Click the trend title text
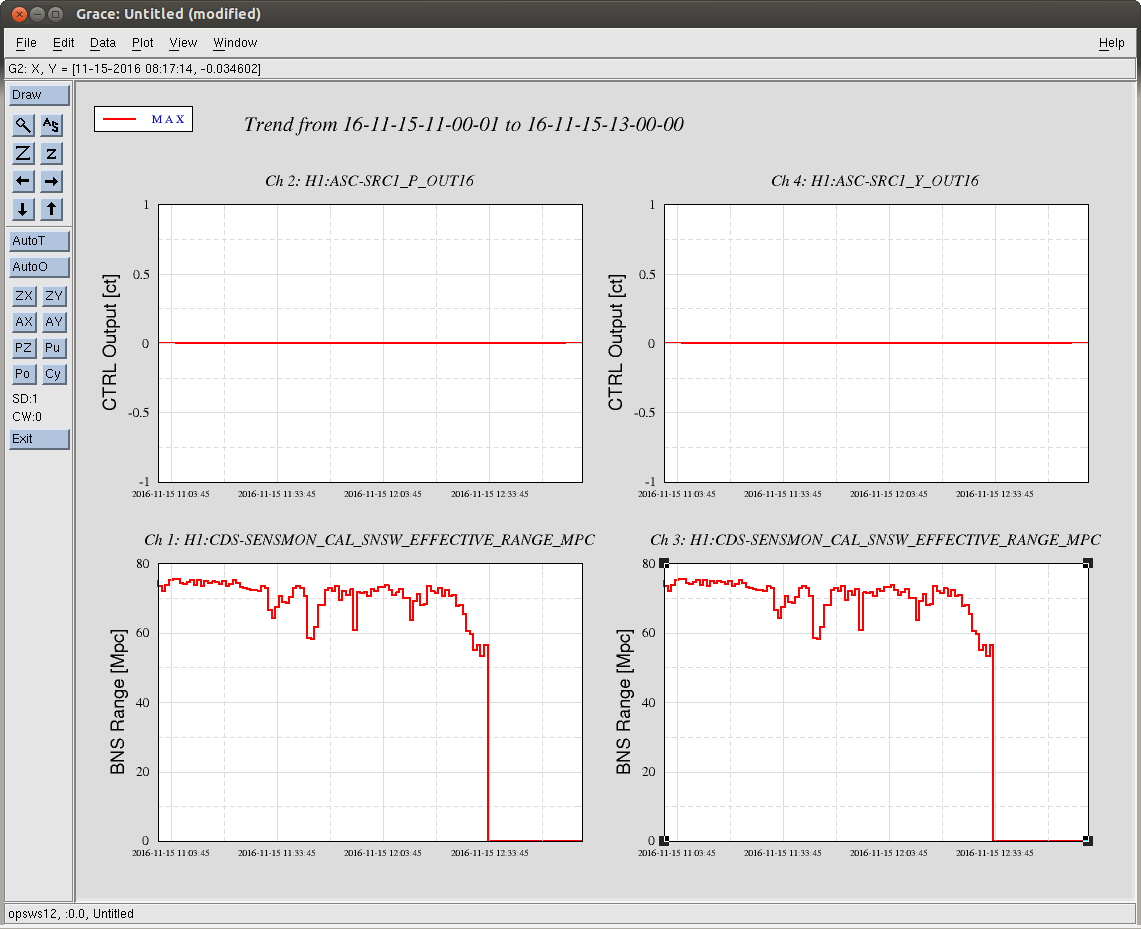Image resolution: width=1141 pixels, height=929 pixels. pos(464,125)
